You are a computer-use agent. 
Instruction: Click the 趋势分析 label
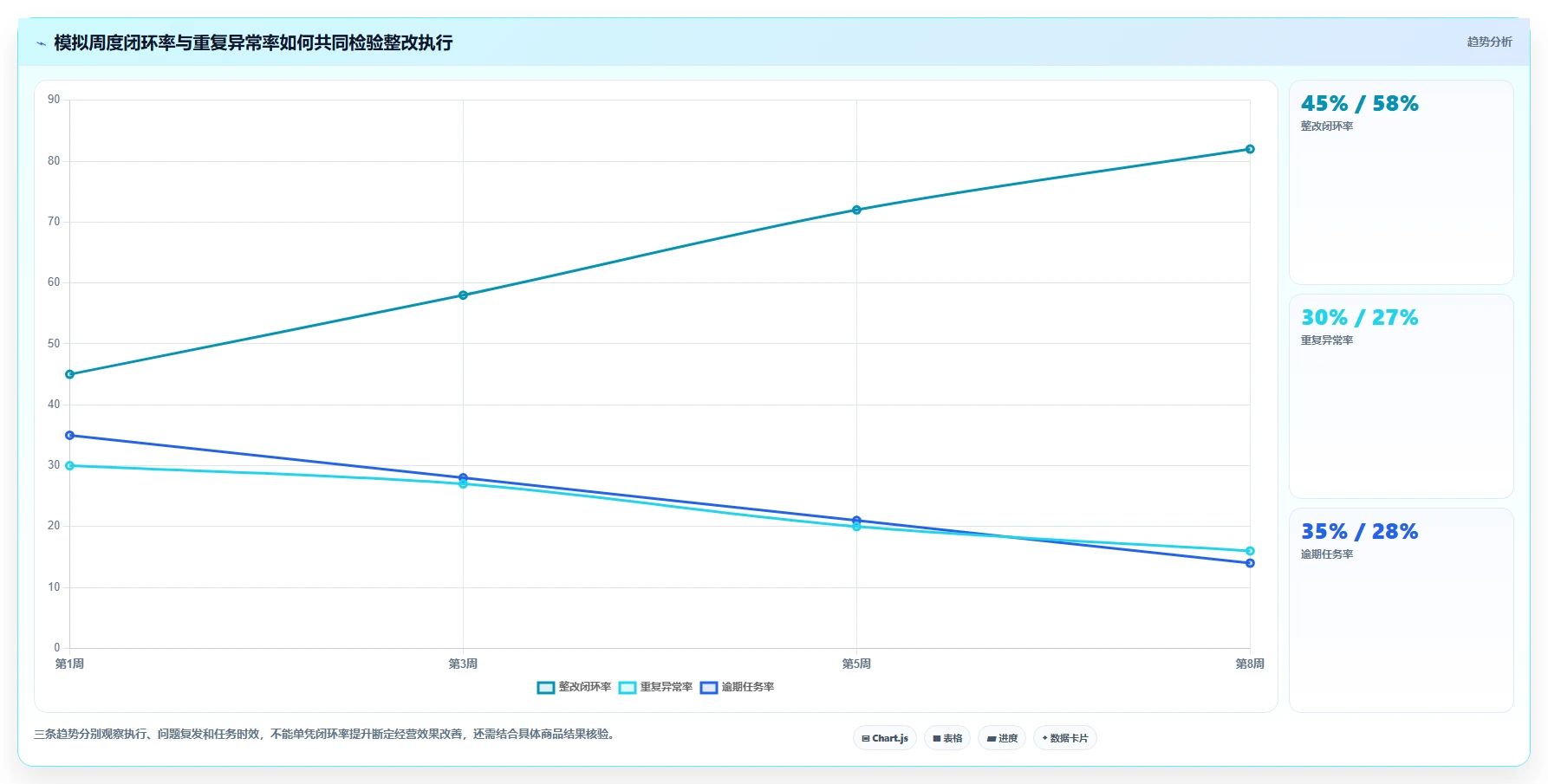(x=1489, y=42)
